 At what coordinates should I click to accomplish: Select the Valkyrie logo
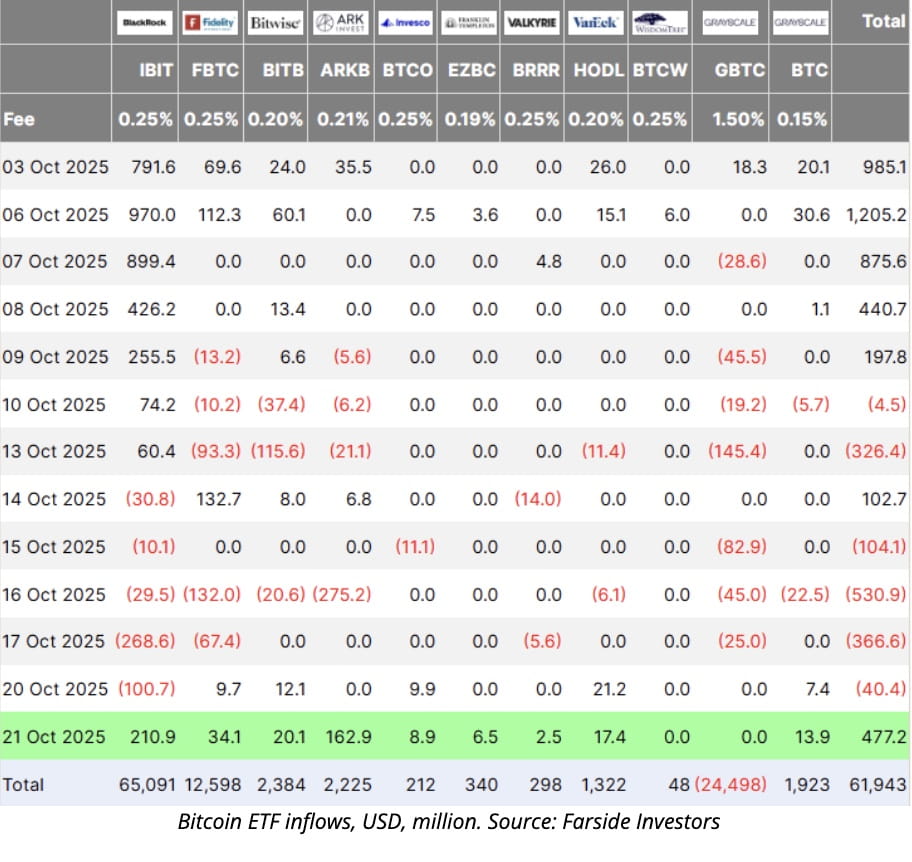[533, 22]
